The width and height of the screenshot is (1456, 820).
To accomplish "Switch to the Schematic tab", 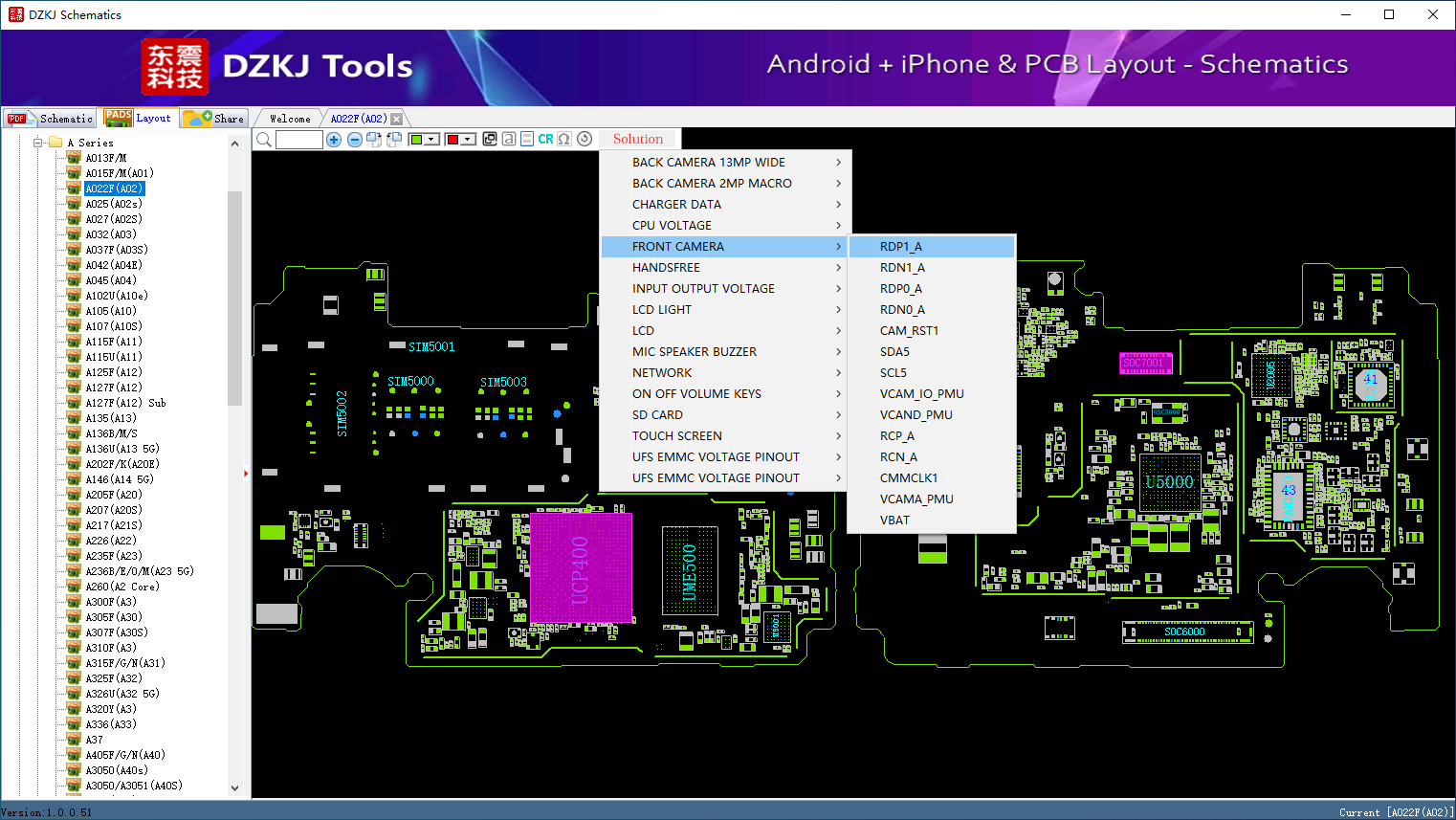I will tap(50, 119).
